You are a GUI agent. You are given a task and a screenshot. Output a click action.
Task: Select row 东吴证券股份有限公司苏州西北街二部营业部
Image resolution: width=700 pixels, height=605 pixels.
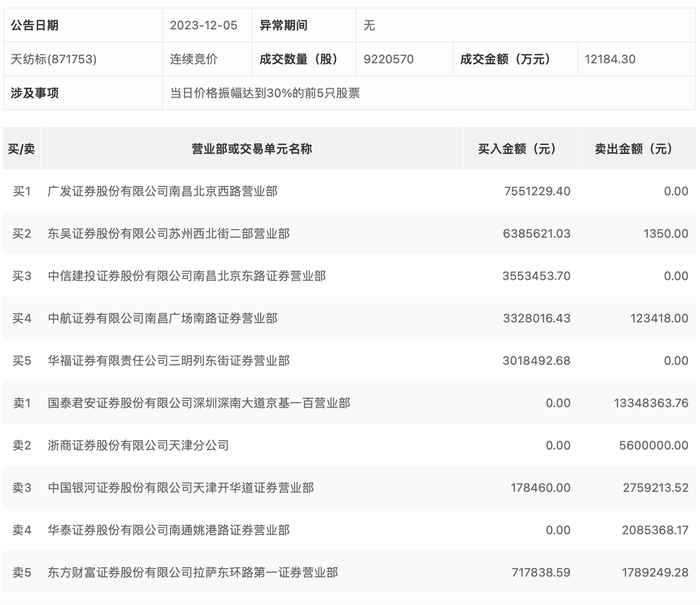click(x=350, y=234)
